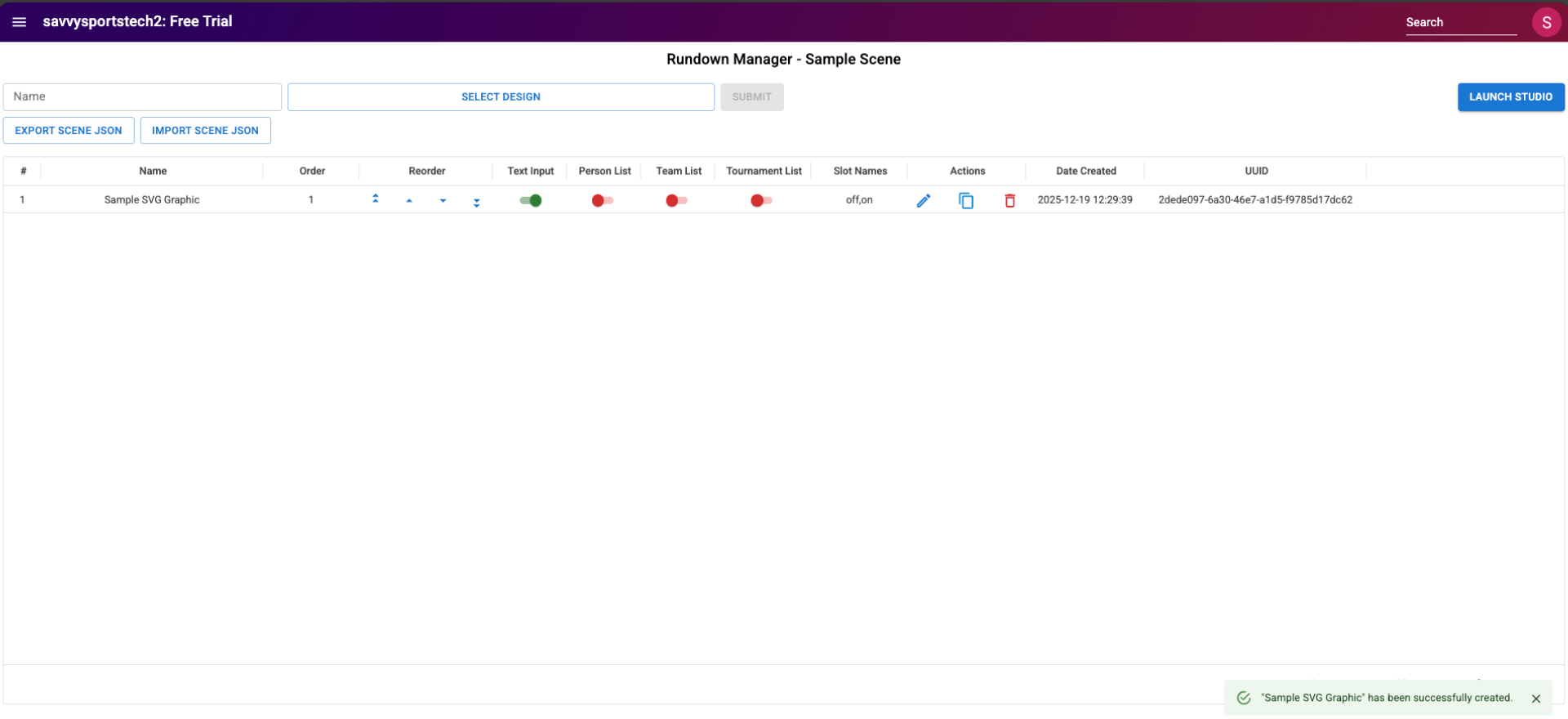
Task: Duplicate the Sample SVG Graphic row
Action: pyautogui.click(x=966, y=200)
